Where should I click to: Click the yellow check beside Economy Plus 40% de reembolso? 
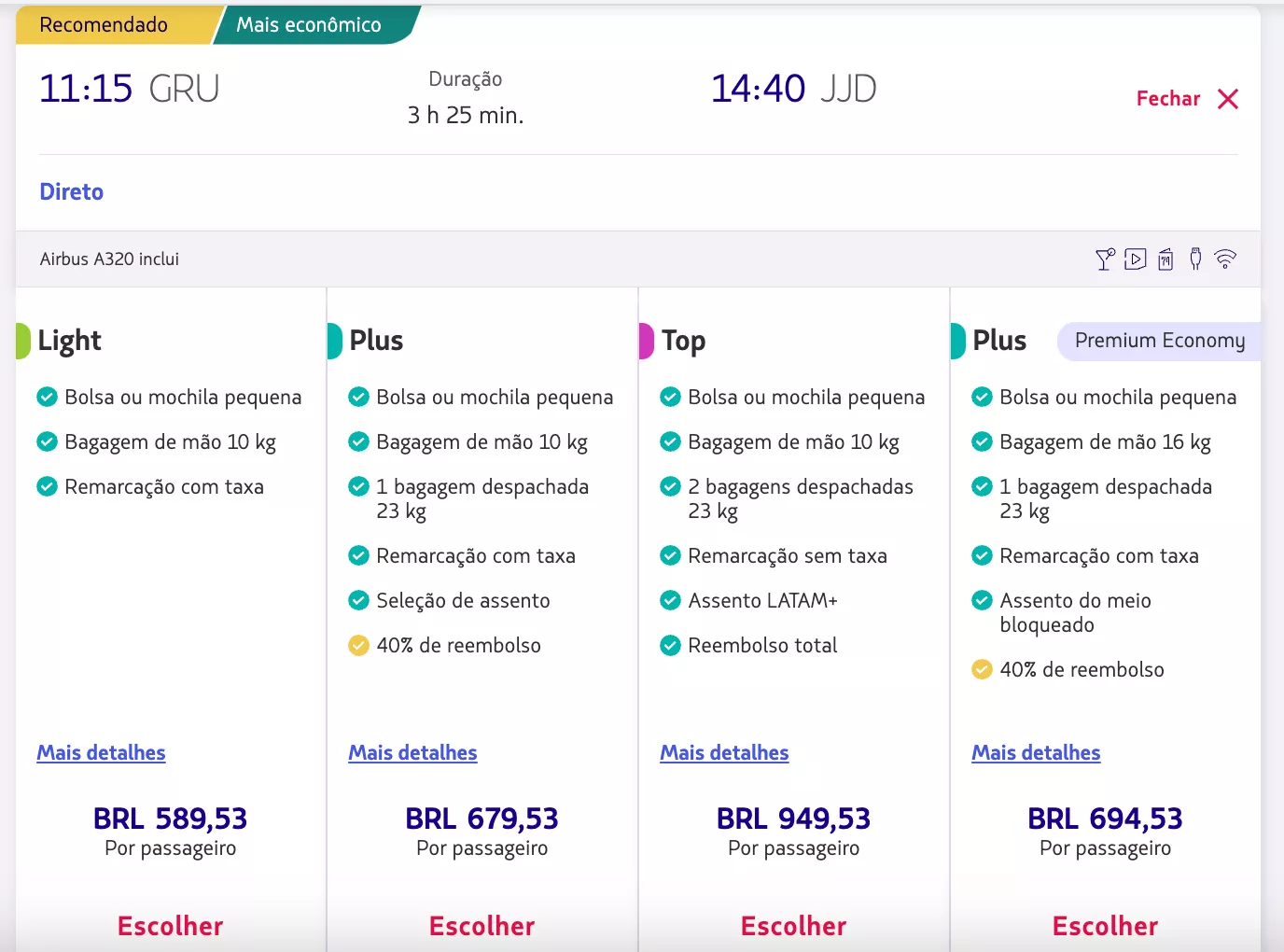(358, 645)
